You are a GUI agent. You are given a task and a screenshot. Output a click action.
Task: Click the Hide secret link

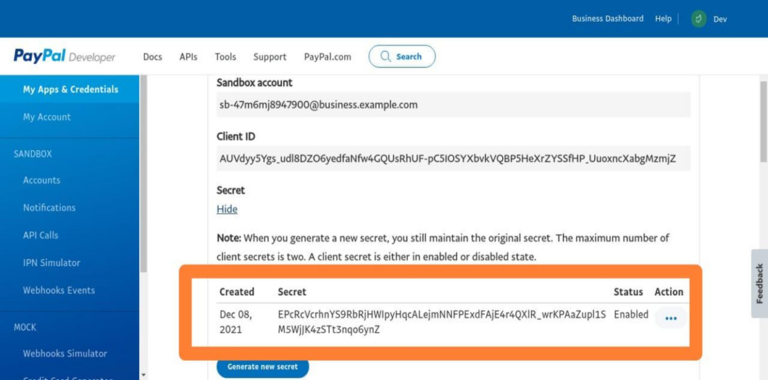pos(227,209)
